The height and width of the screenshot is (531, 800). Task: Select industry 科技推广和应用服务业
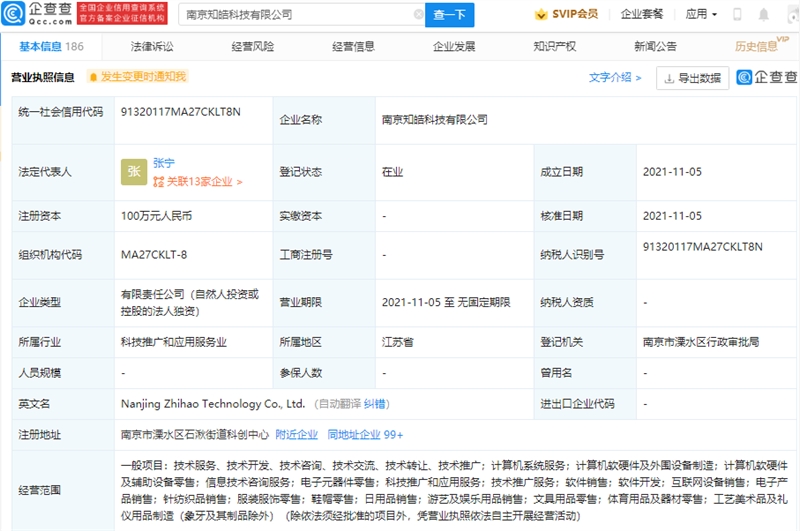[x=174, y=342]
